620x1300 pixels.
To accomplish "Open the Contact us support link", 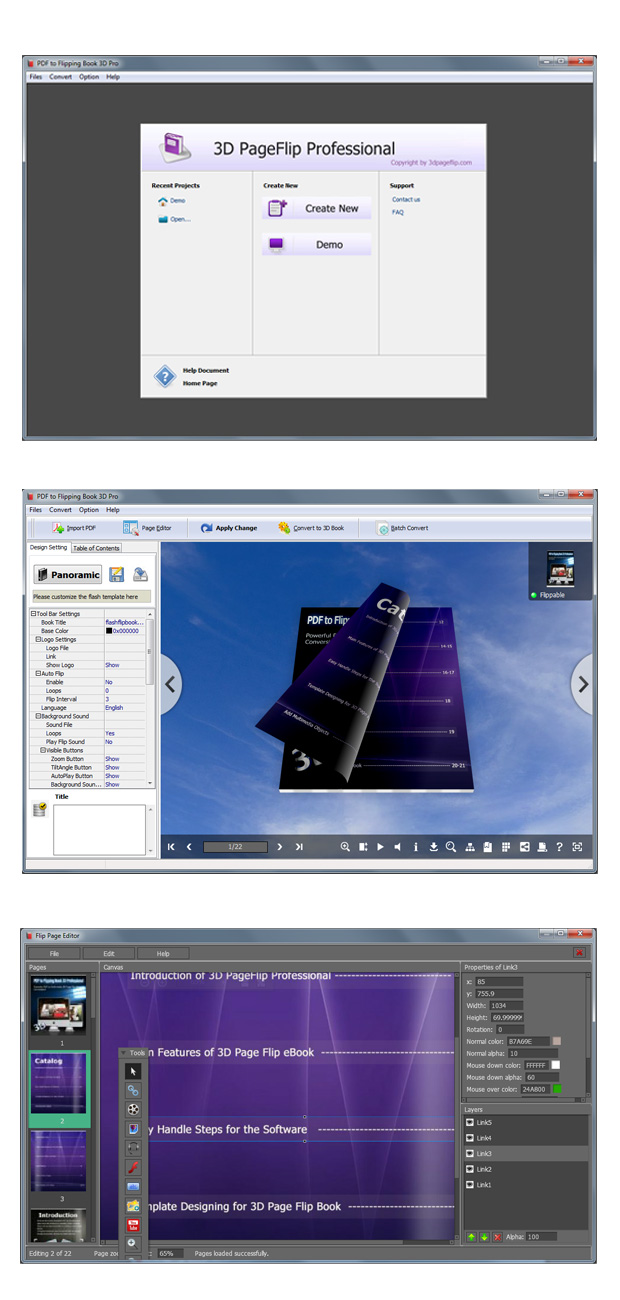I will point(406,199).
